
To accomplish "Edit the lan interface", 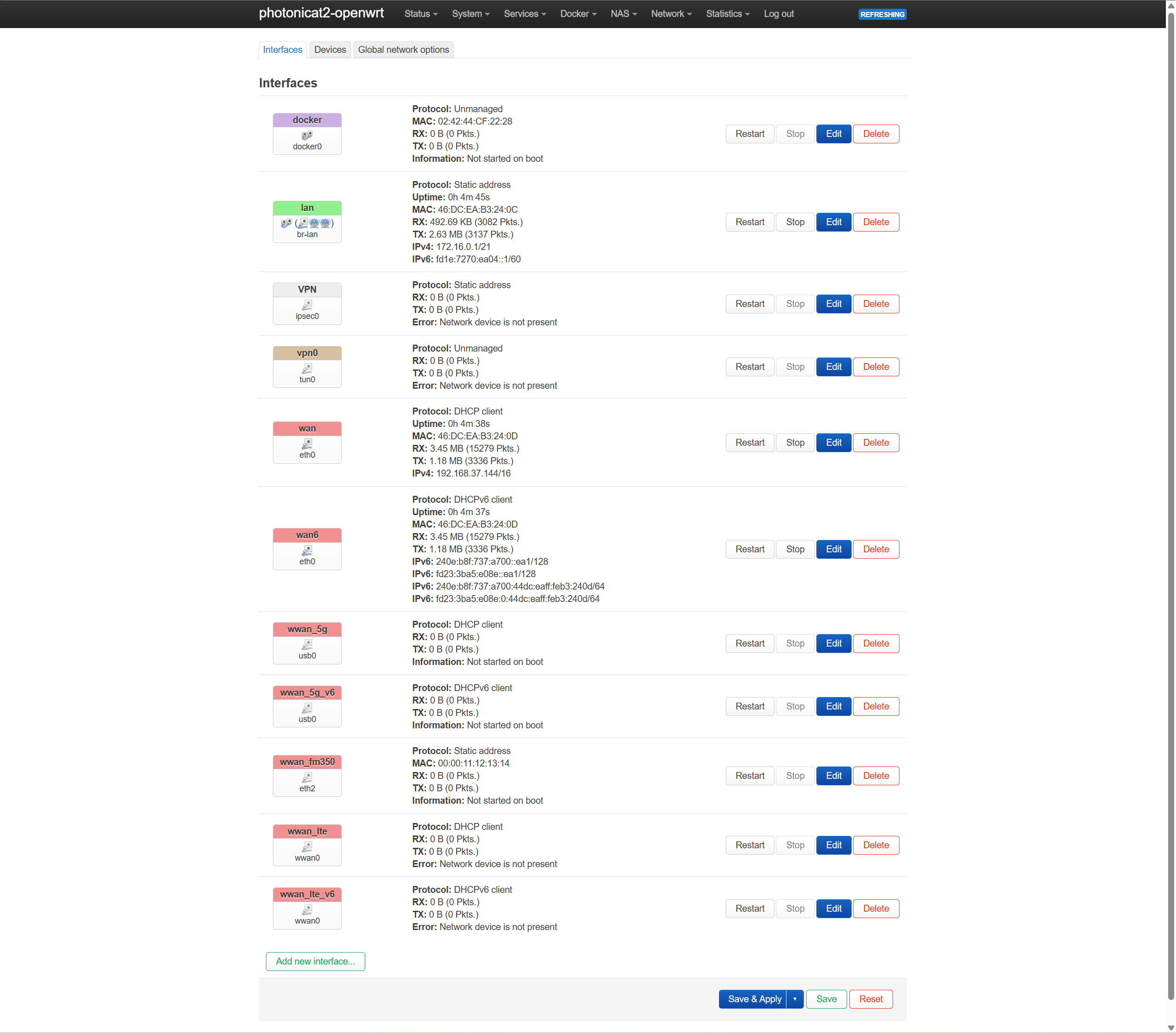I will (833, 221).
